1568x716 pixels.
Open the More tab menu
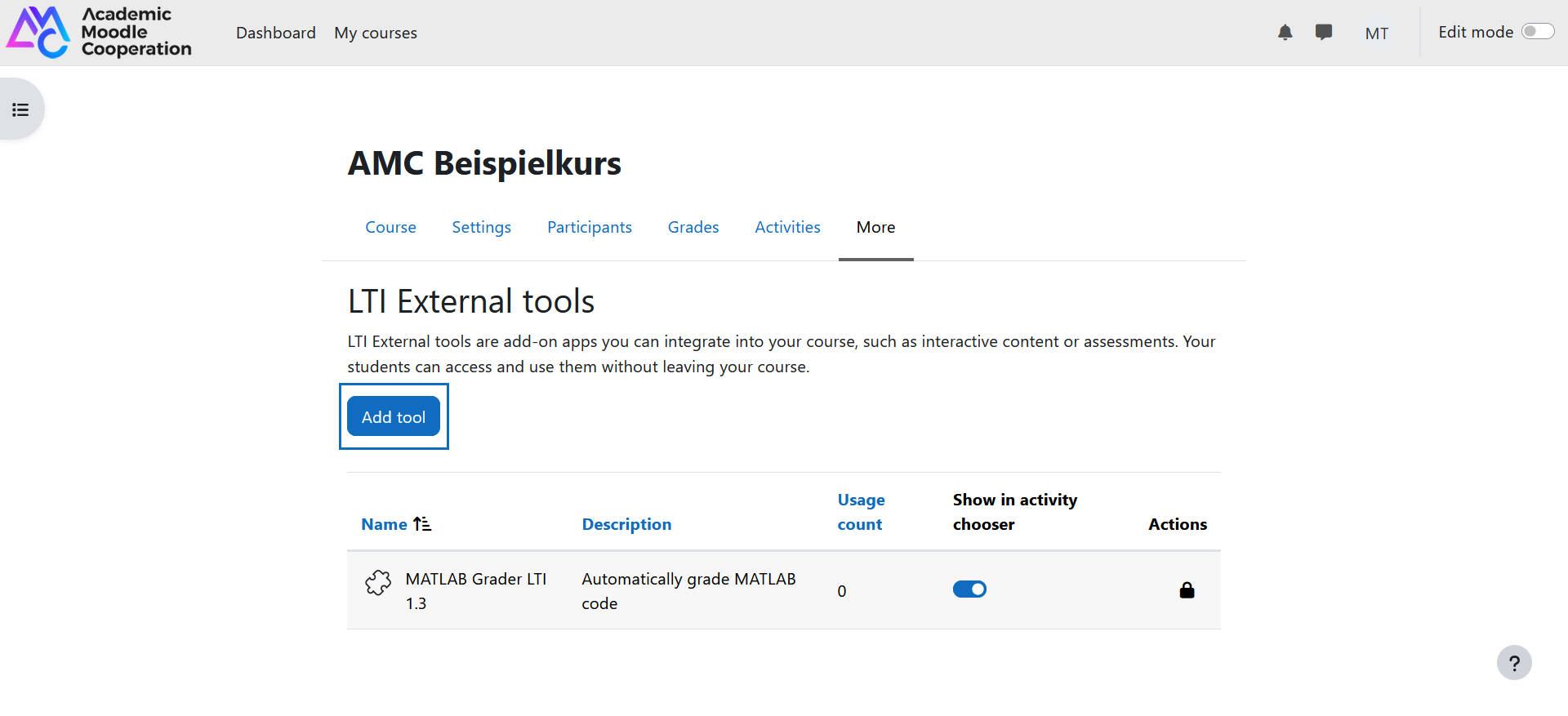click(875, 227)
